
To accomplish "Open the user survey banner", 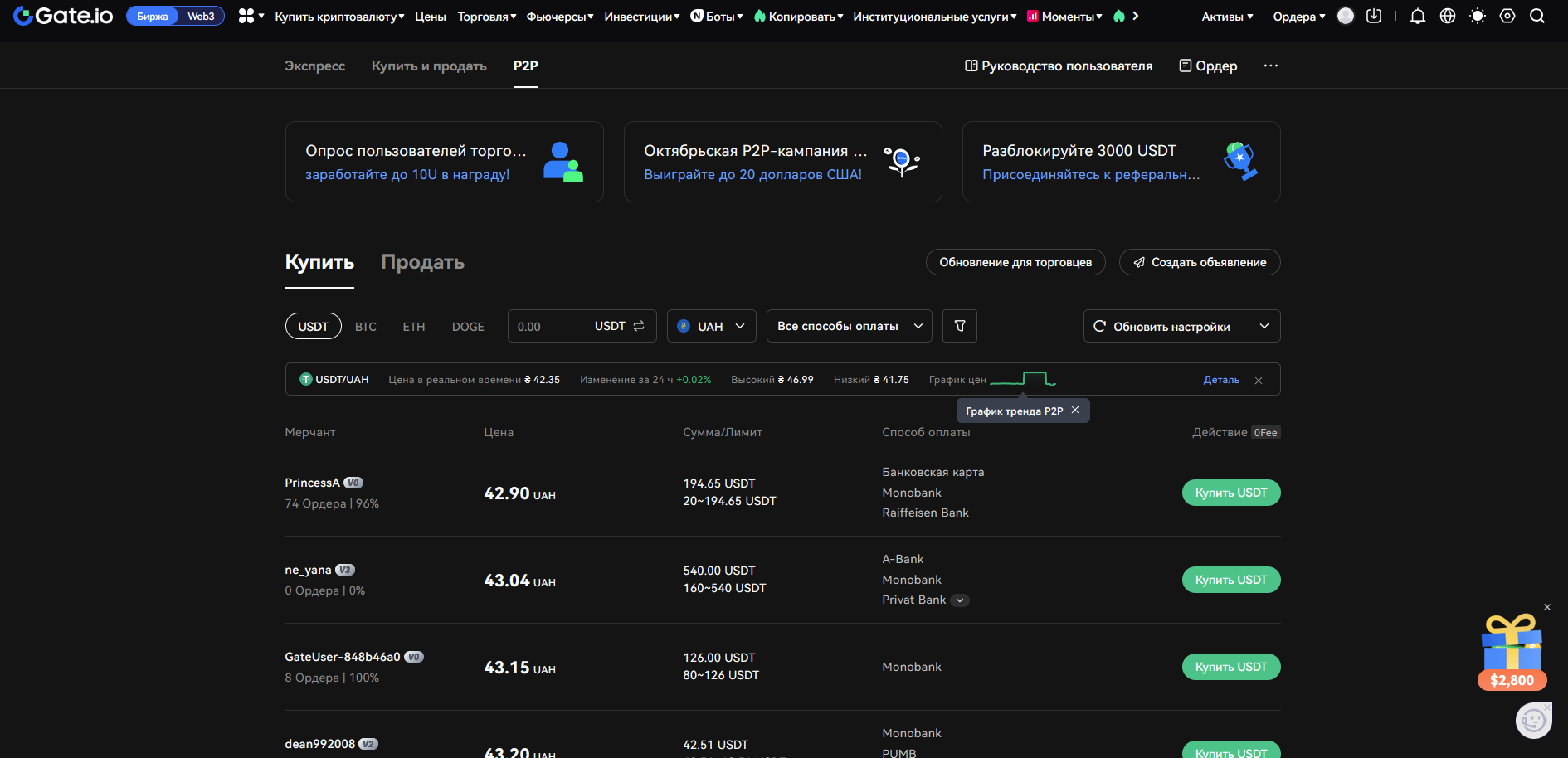I will (x=445, y=162).
